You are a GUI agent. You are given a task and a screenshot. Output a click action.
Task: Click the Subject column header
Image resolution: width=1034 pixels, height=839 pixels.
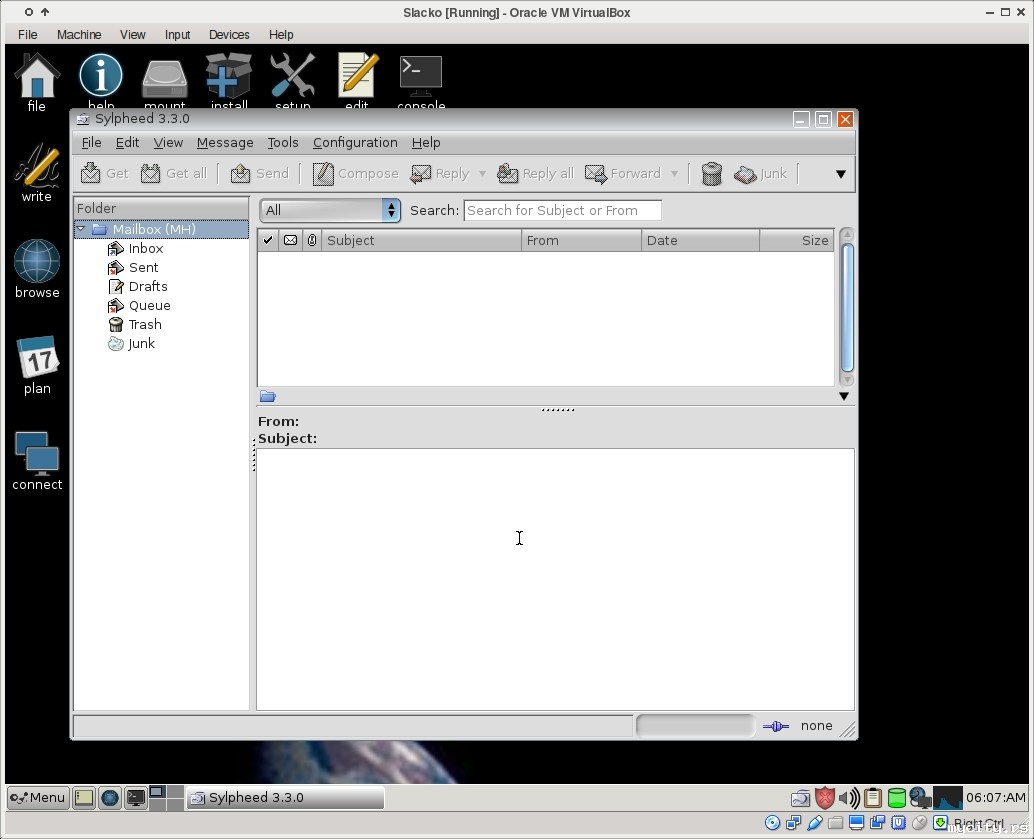tap(420, 240)
